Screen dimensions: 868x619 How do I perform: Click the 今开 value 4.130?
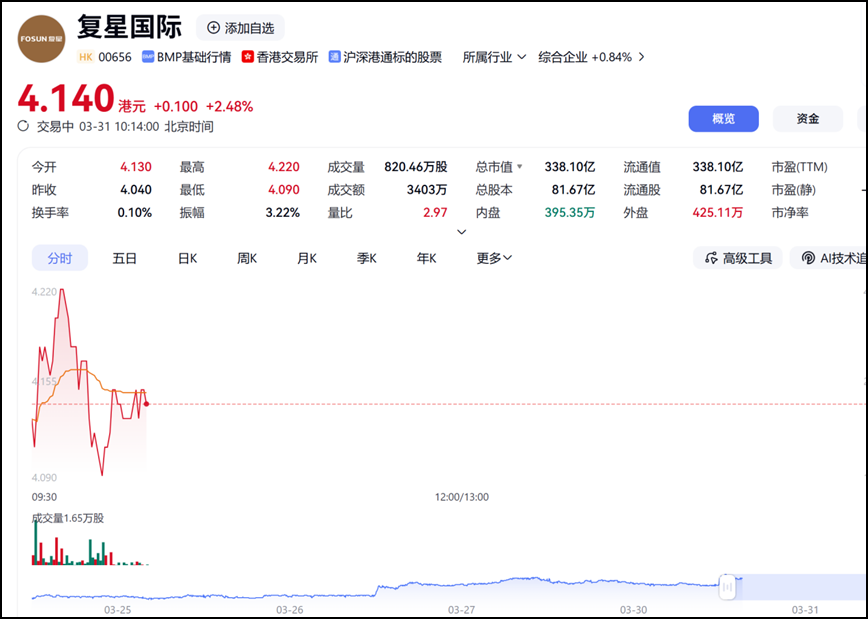[x=136, y=167]
